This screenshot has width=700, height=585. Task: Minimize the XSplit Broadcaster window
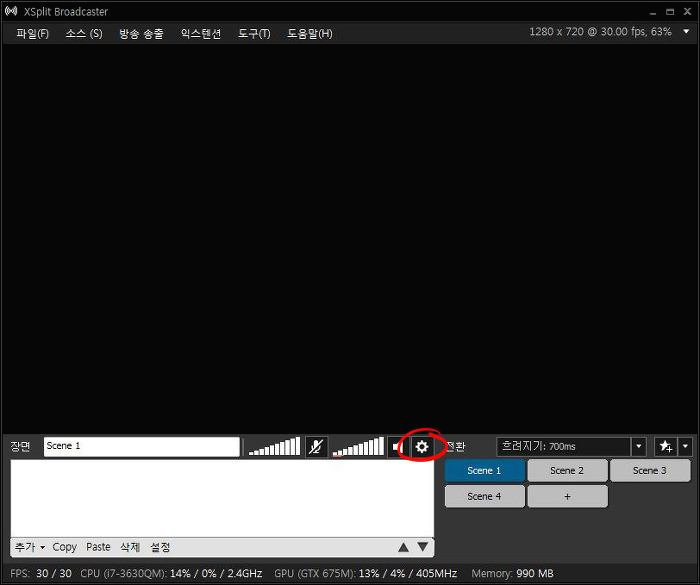[x=653, y=12]
